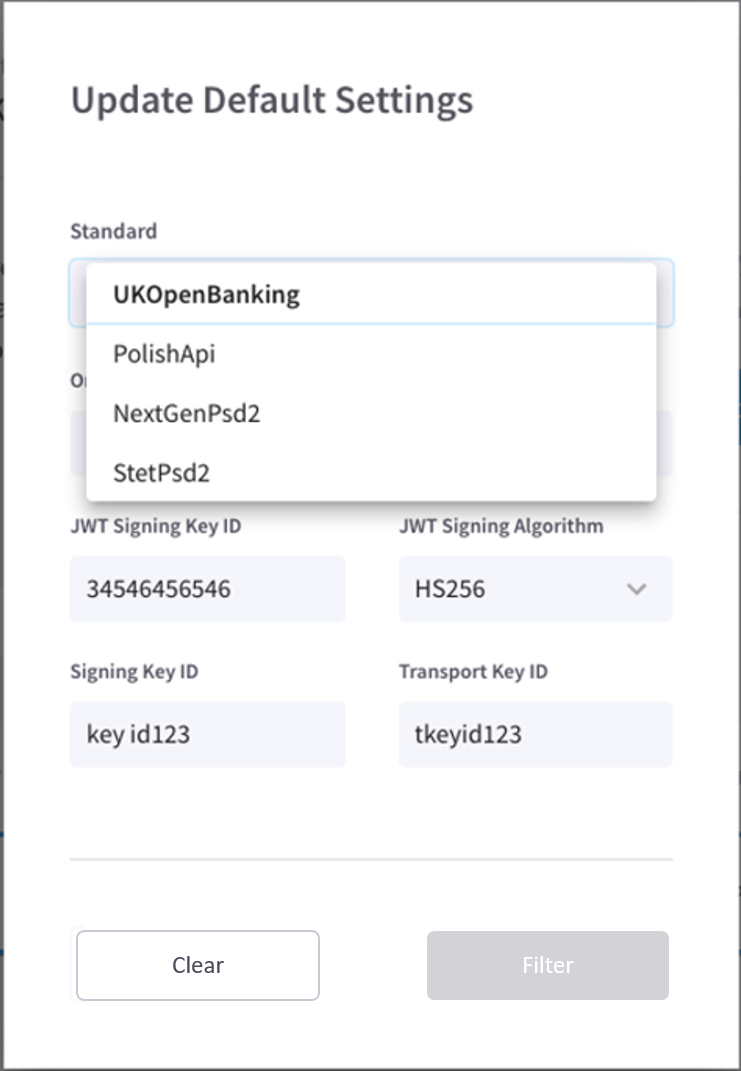Viewport: 741px width, 1071px height.
Task: Click the Transport Key ID label
Action: pos(473,671)
